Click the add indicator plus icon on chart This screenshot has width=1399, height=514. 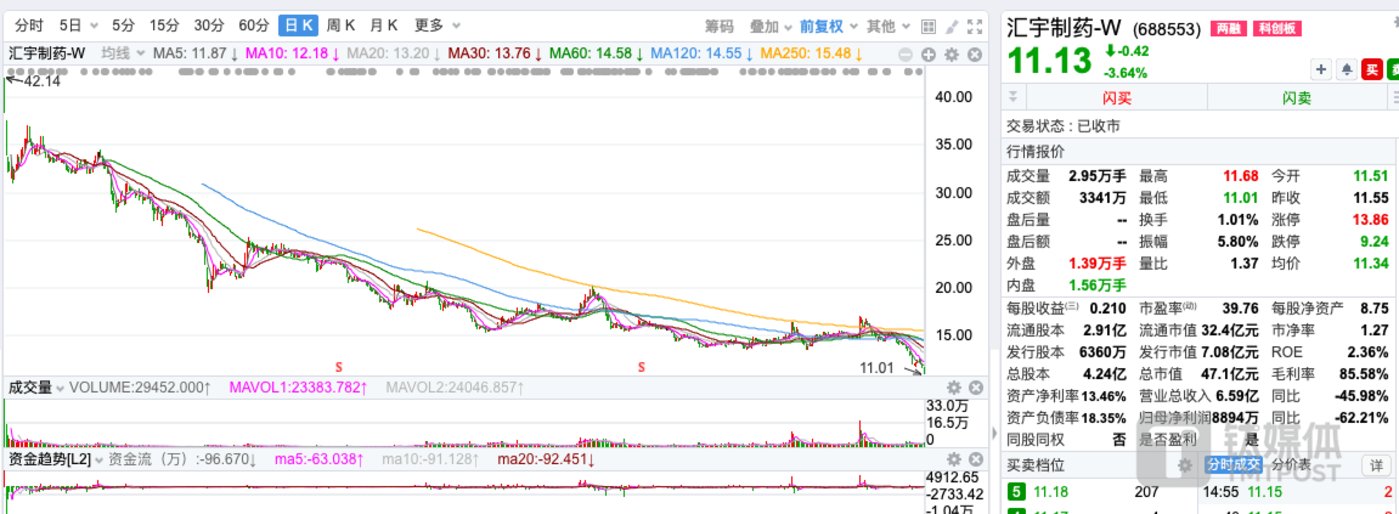coord(928,54)
